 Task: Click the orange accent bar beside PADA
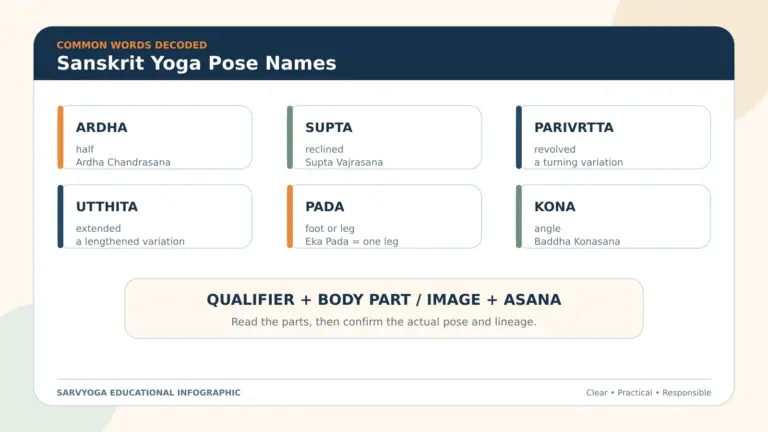click(x=290, y=216)
